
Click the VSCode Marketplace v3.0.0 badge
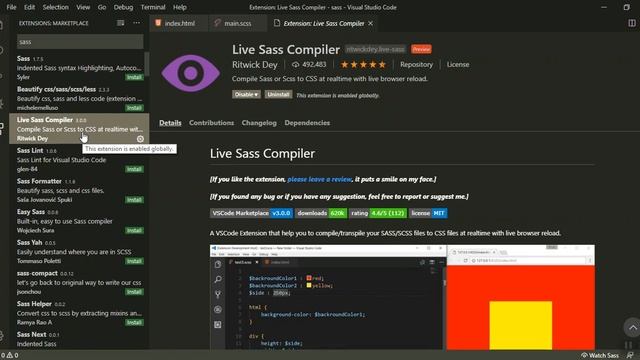251,213
